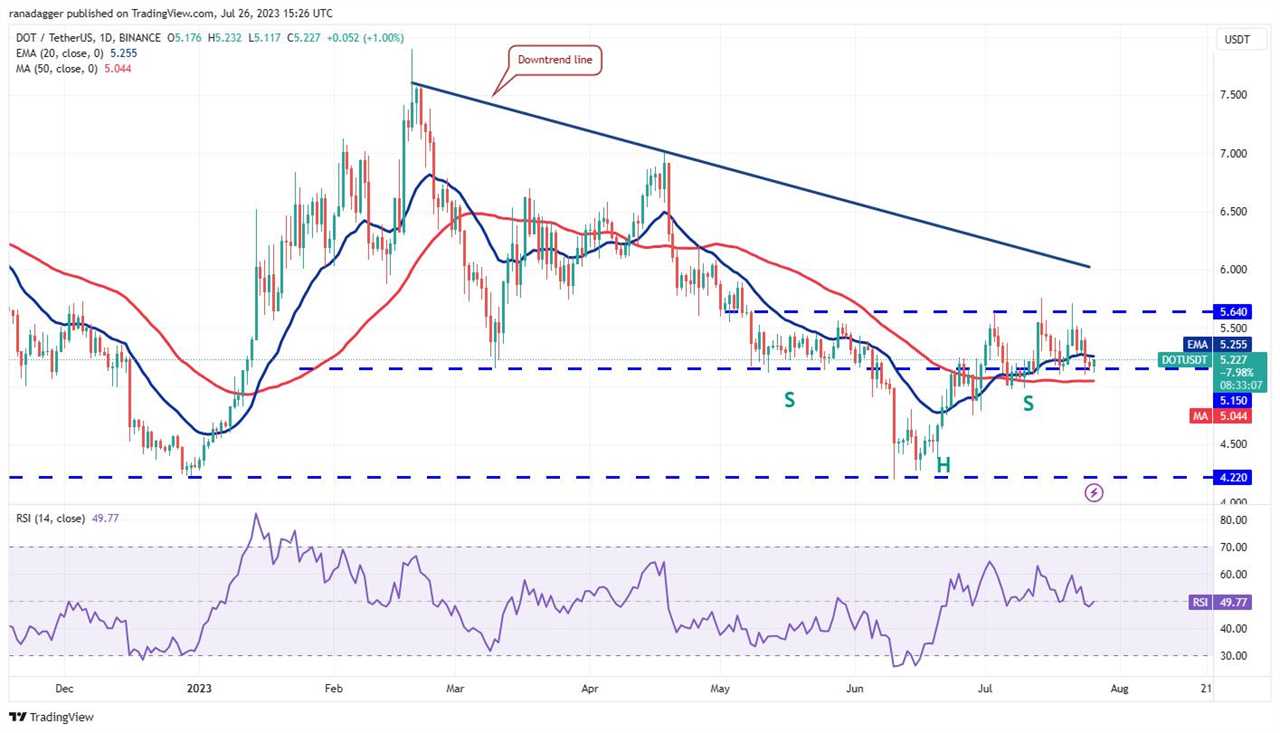
Task: Click the left green S shoulder label
Action: 789,400
